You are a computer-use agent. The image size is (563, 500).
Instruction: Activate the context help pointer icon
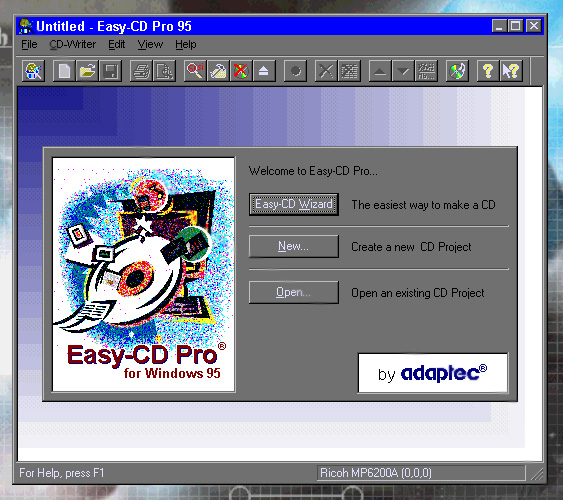[511, 71]
